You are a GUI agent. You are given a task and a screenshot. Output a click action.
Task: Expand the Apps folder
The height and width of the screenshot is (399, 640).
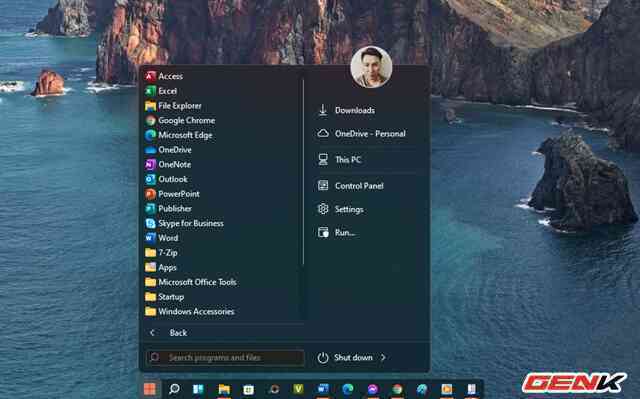coord(161,267)
